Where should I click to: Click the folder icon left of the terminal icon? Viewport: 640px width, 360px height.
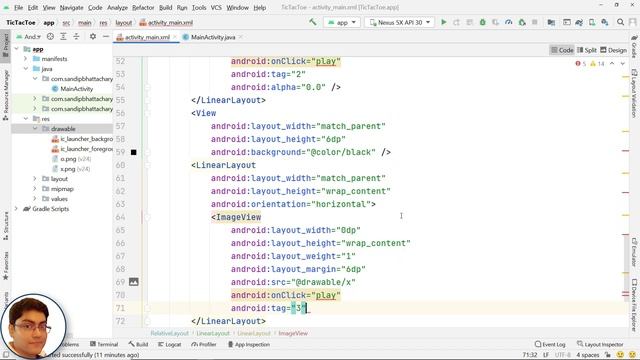click(x=551, y=22)
